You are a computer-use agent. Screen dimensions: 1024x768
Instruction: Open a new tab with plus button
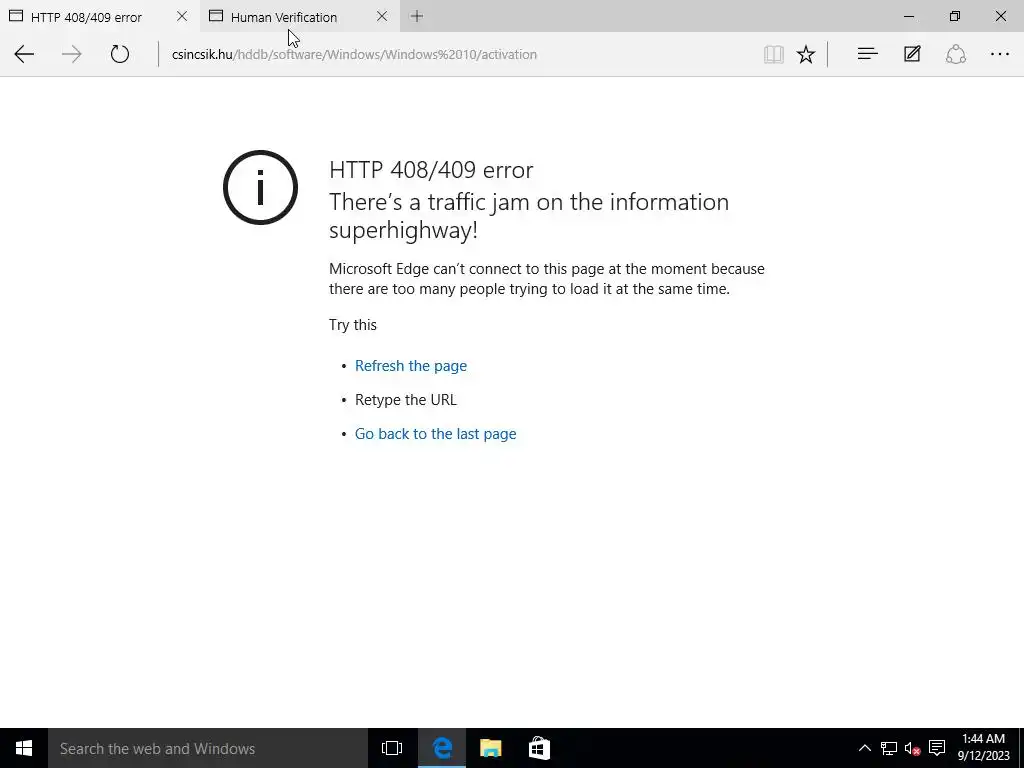pos(417,16)
